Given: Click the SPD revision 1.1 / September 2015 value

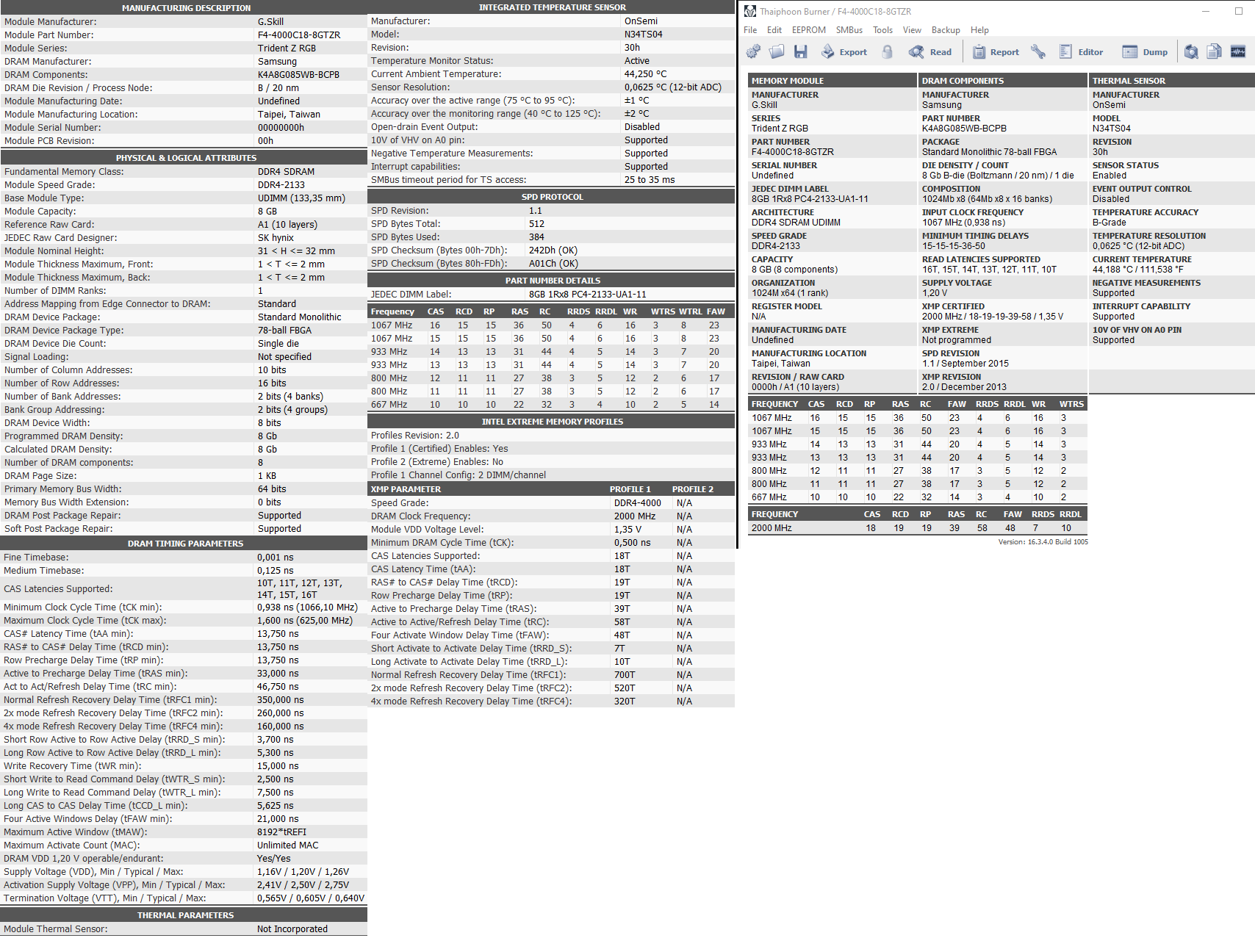Looking at the screenshot, I should pyautogui.click(x=965, y=364).
